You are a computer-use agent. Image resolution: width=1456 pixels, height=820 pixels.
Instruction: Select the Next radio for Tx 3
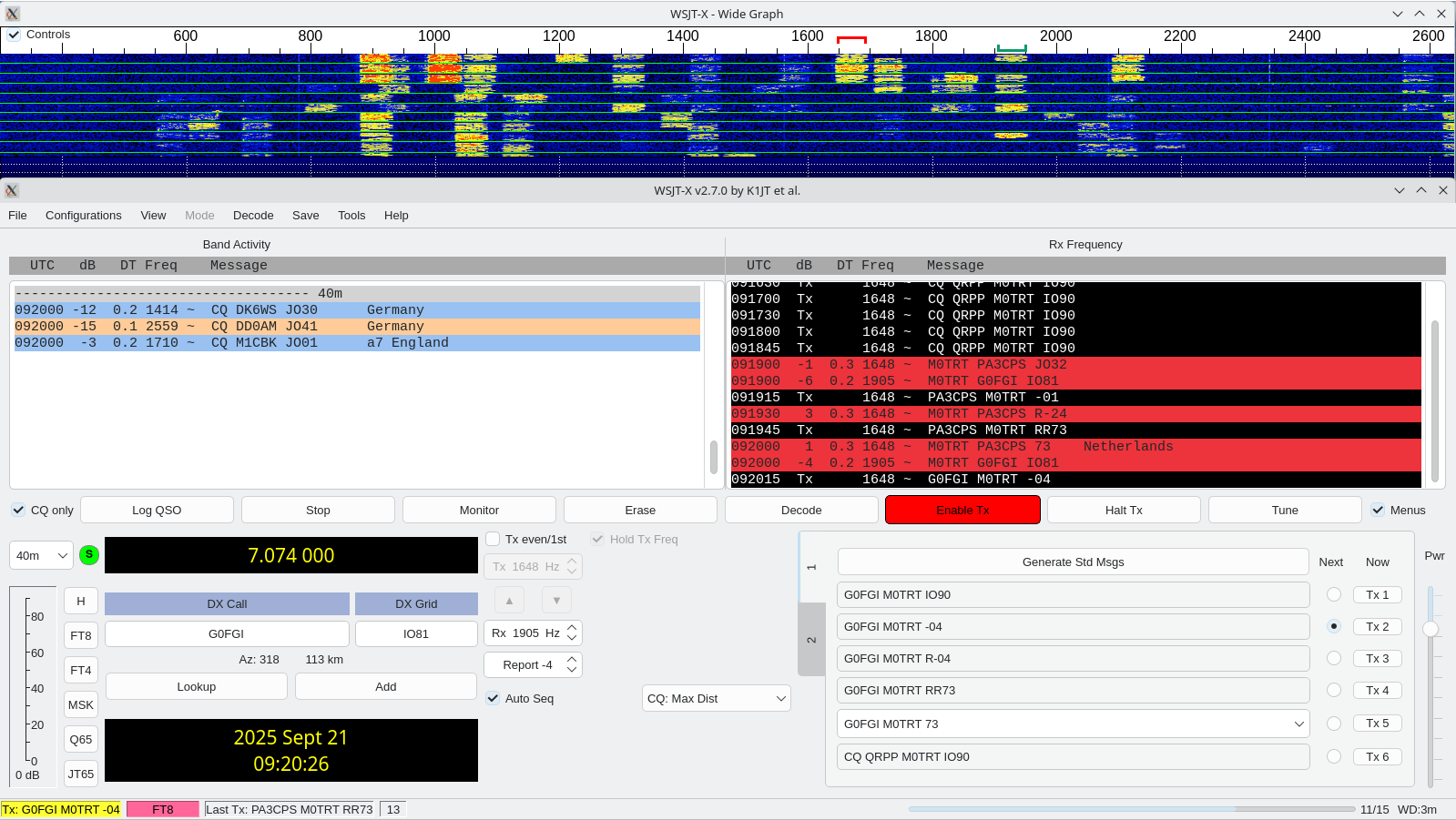(1334, 658)
